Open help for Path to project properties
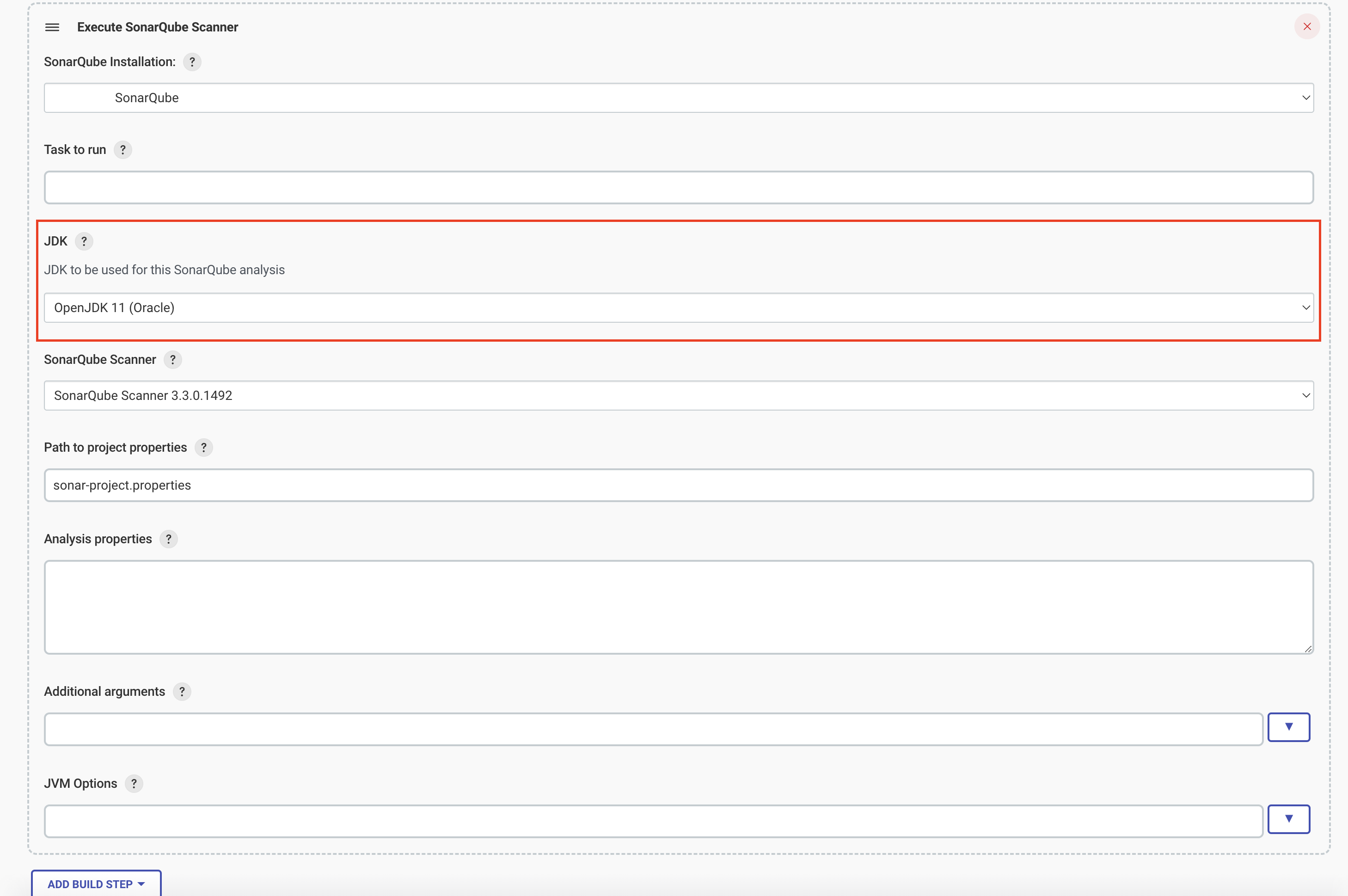The width and height of the screenshot is (1348, 896). (203, 448)
